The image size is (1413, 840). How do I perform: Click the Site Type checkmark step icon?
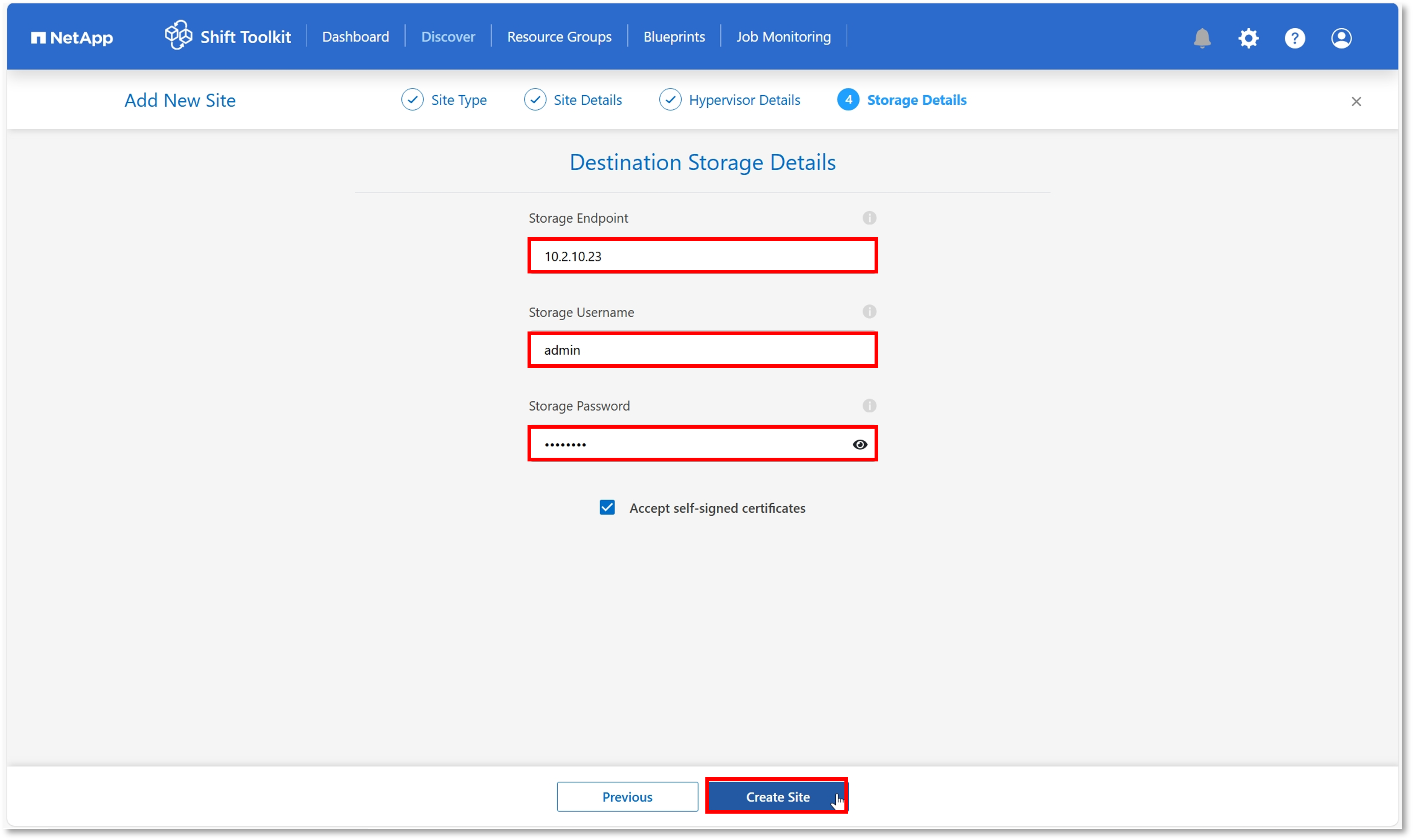coord(412,99)
